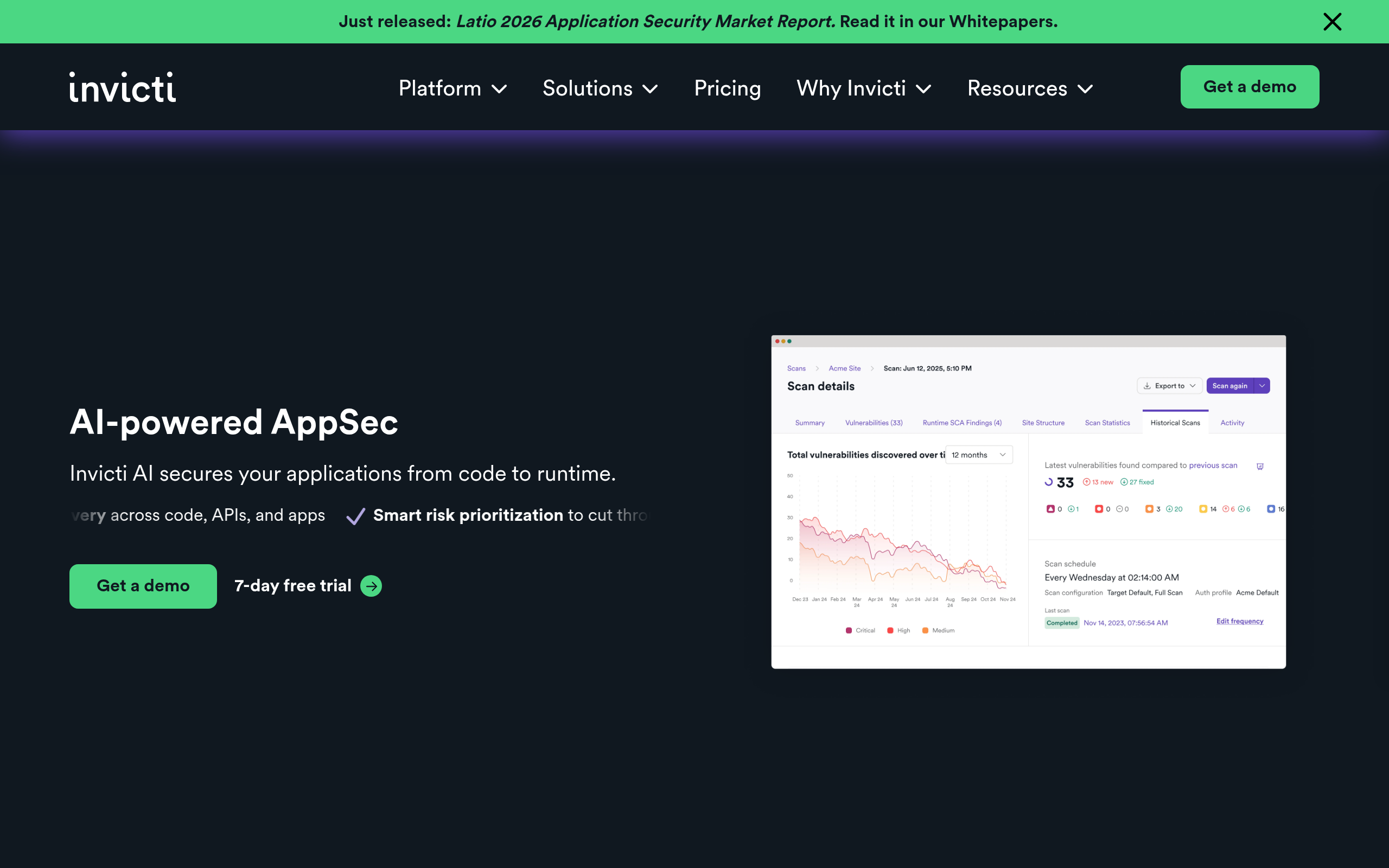Click the hero Get a demo button
Image resolution: width=1389 pixels, height=868 pixels.
click(x=143, y=585)
